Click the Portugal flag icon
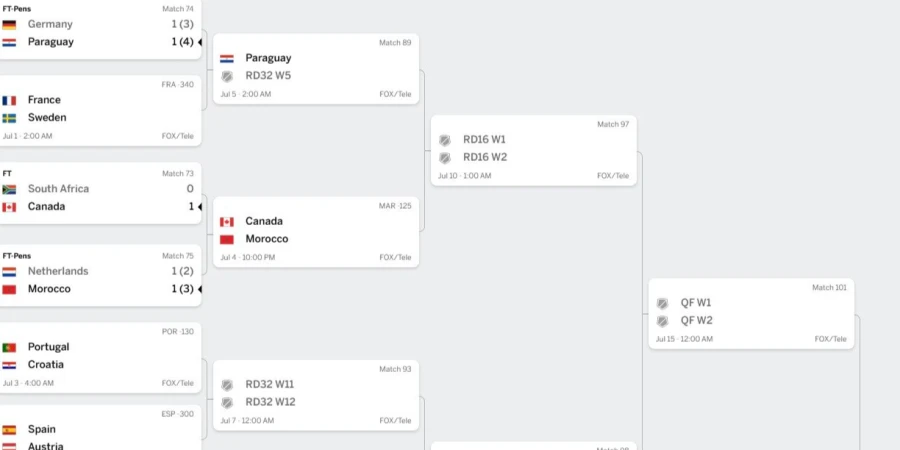The width and height of the screenshot is (900, 450). [x=9, y=347]
